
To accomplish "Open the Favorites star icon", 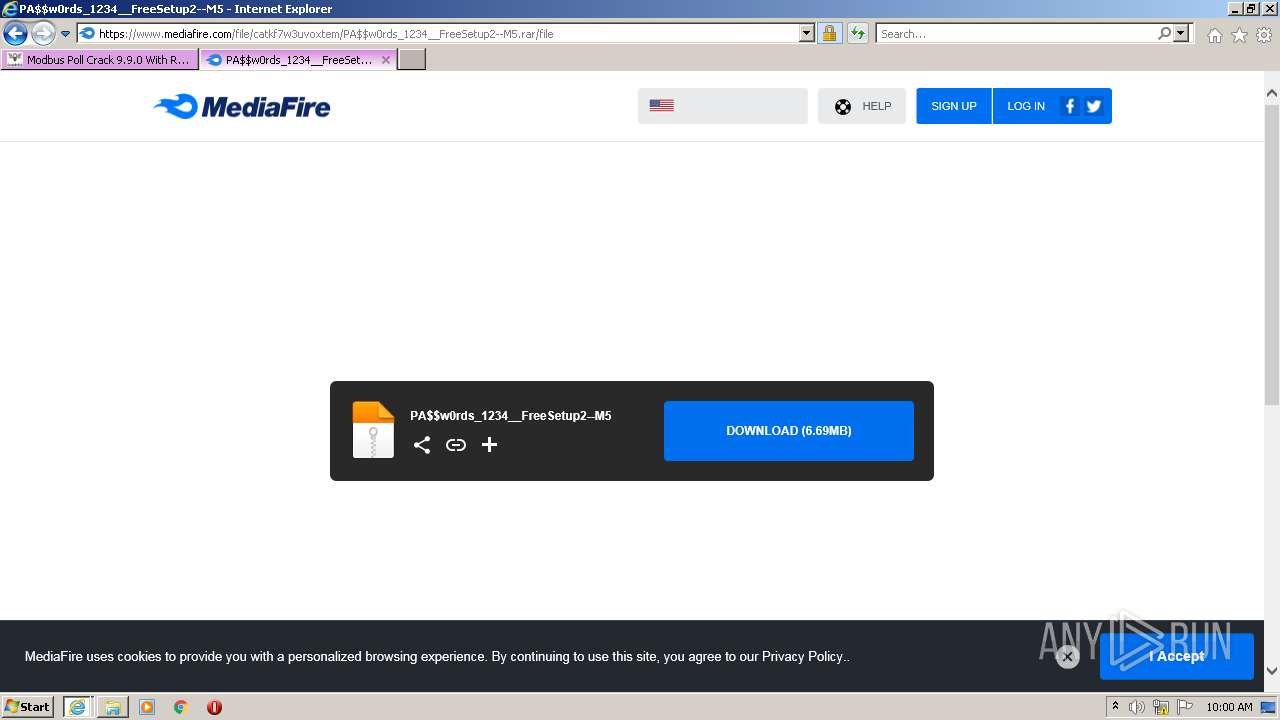I will [x=1239, y=35].
